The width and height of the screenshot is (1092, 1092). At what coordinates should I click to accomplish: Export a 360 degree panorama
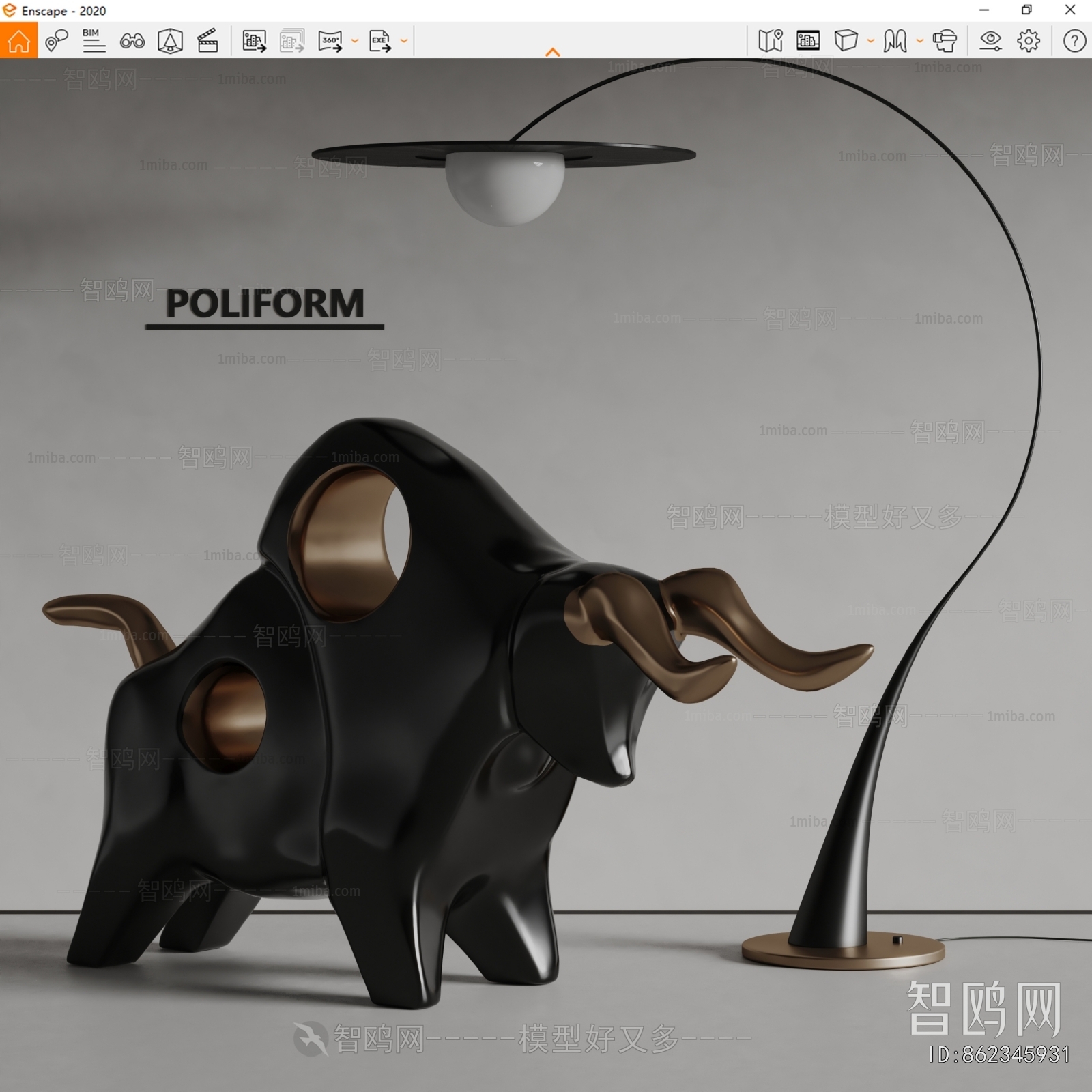(330, 41)
